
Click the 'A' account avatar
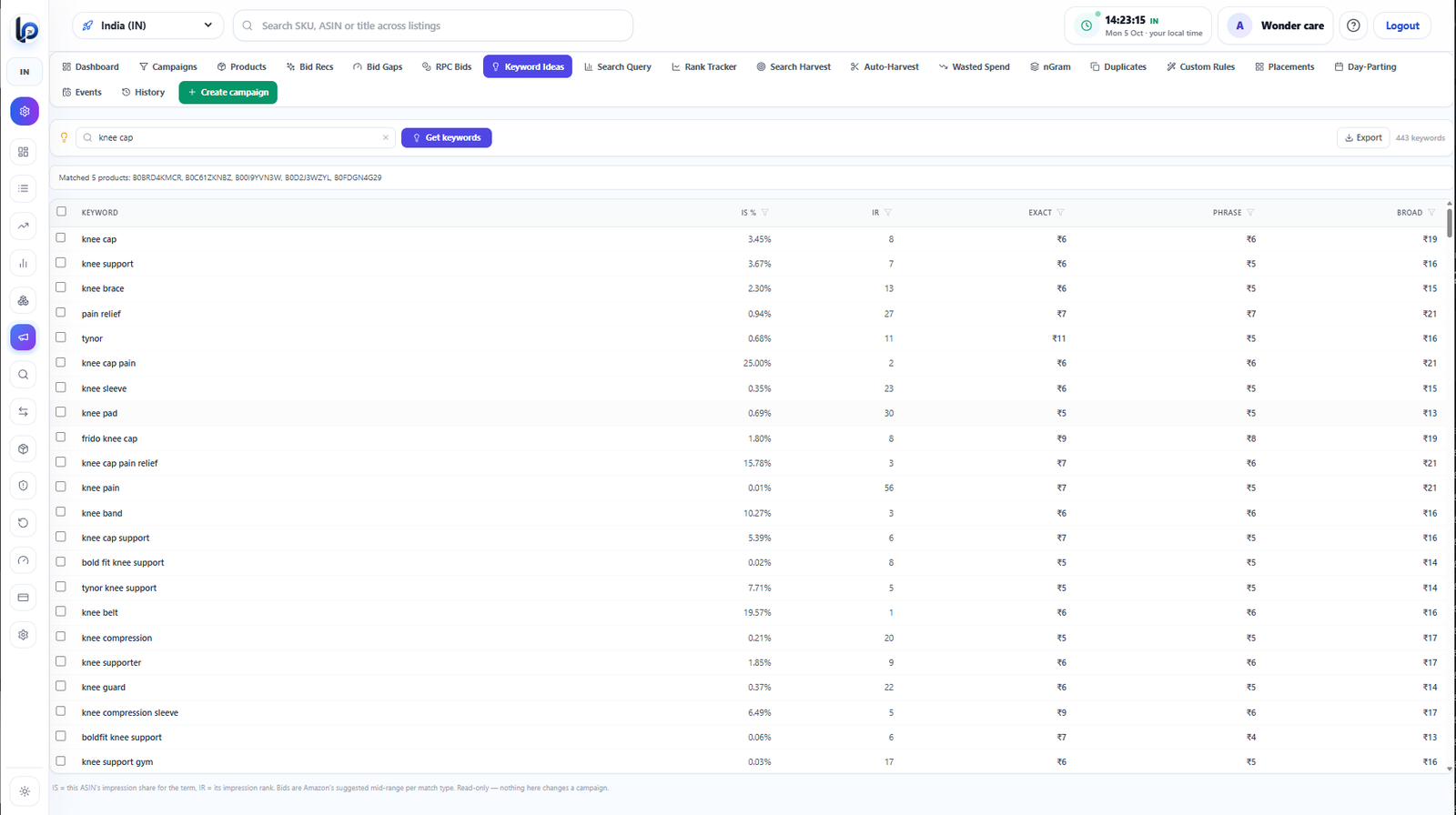[1239, 25]
